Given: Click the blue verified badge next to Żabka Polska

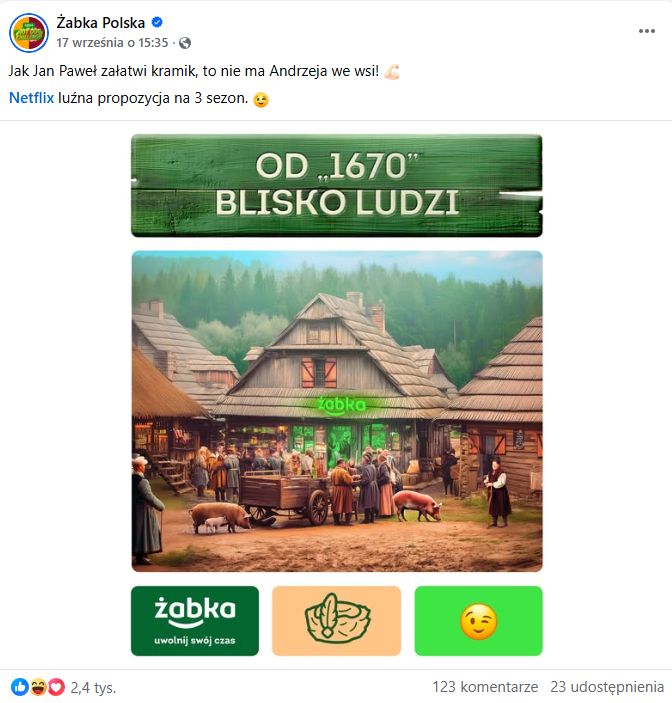Looking at the screenshot, I should coord(157,22).
